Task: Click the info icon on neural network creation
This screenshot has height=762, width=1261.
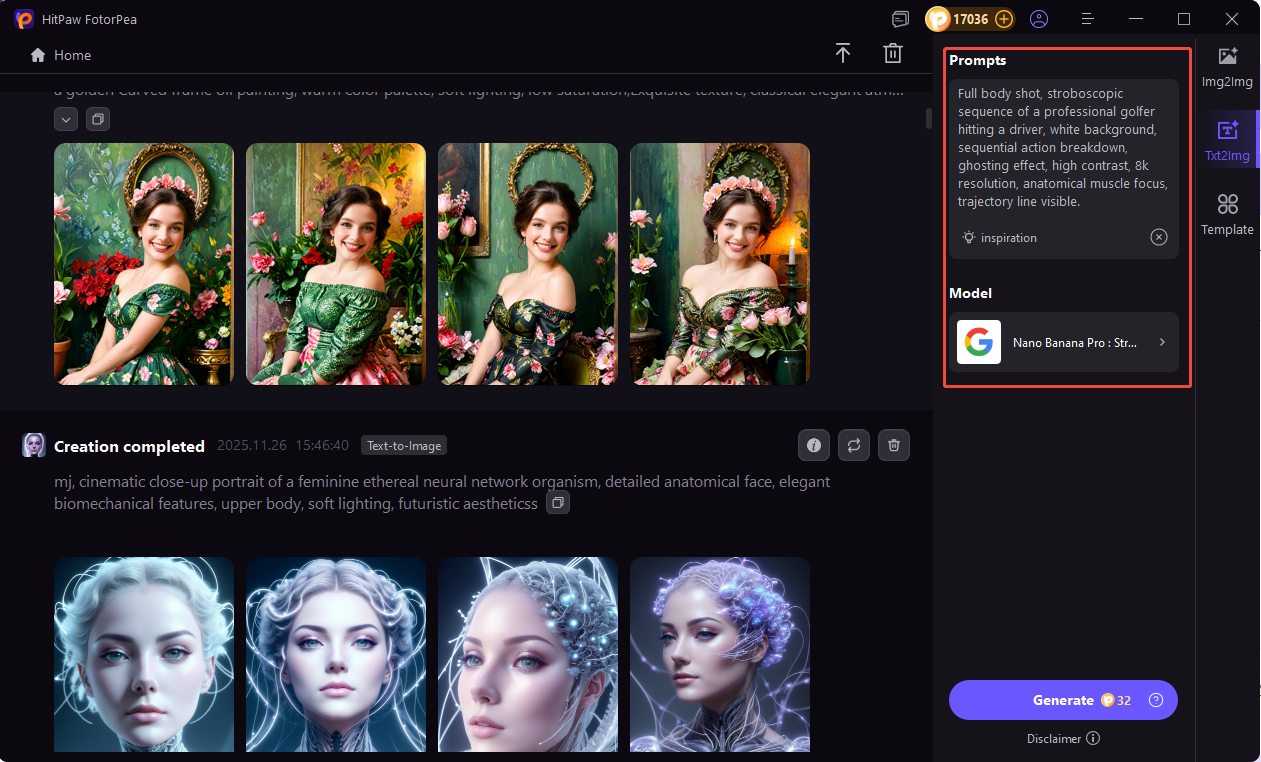Action: pyautogui.click(x=814, y=446)
